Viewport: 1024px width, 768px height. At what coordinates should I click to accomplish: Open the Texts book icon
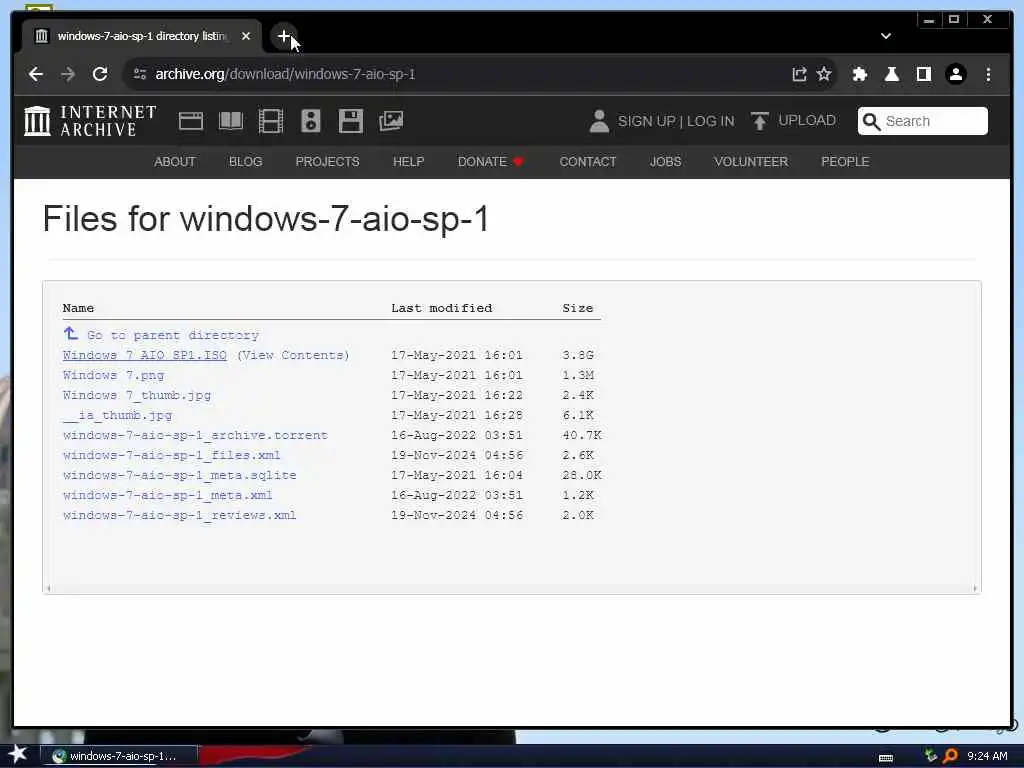coord(231,121)
